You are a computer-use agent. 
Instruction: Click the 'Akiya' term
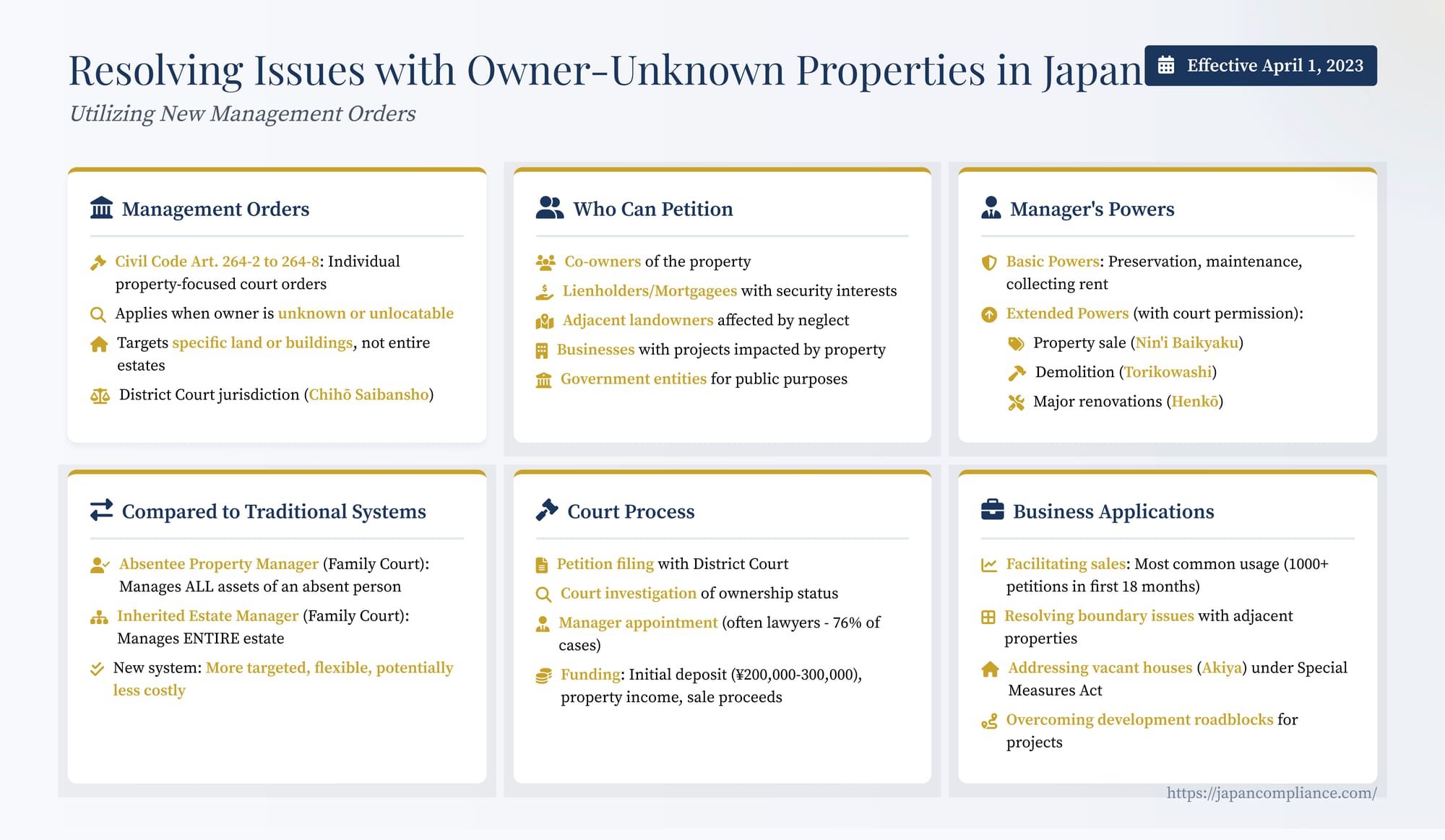[x=1222, y=667]
